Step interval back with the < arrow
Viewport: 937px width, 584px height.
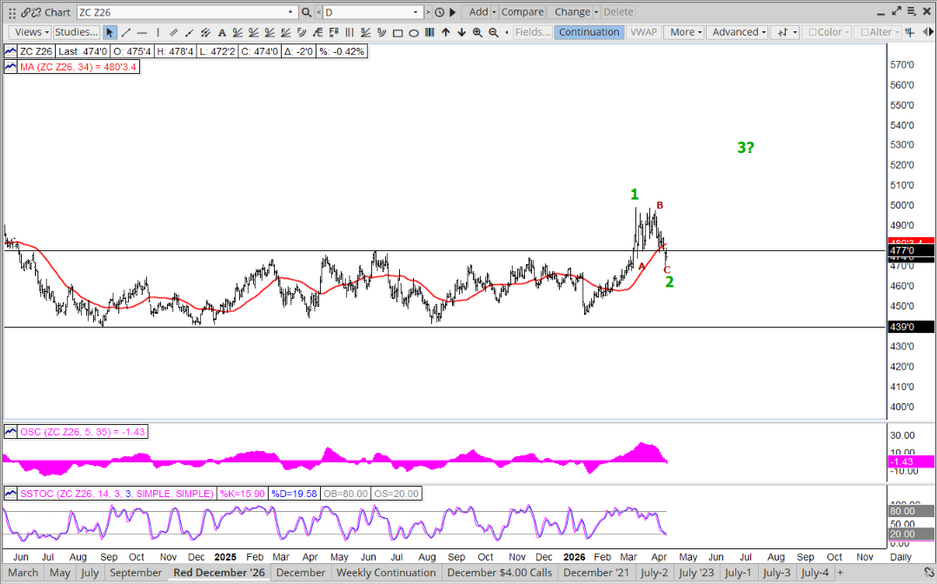pyautogui.click(x=319, y=12)
